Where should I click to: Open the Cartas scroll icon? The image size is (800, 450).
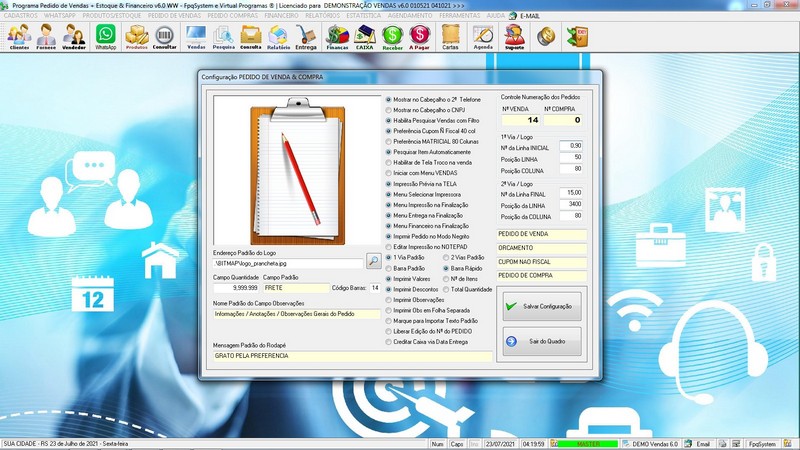(451, 37)
